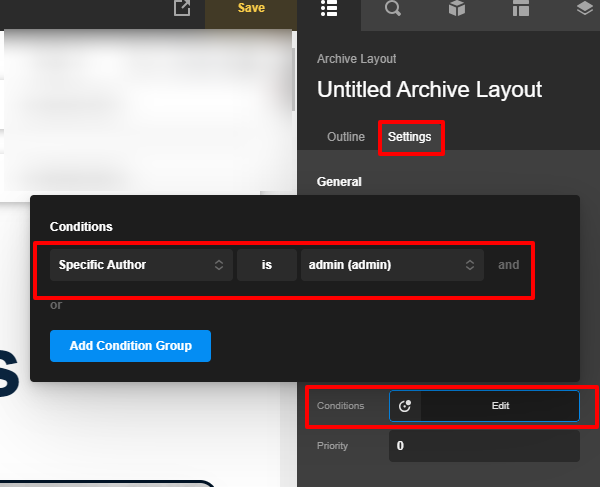Click the Edit conditions button
The height and width of the screenshot is (487, 600).
(x=500, y=406)
